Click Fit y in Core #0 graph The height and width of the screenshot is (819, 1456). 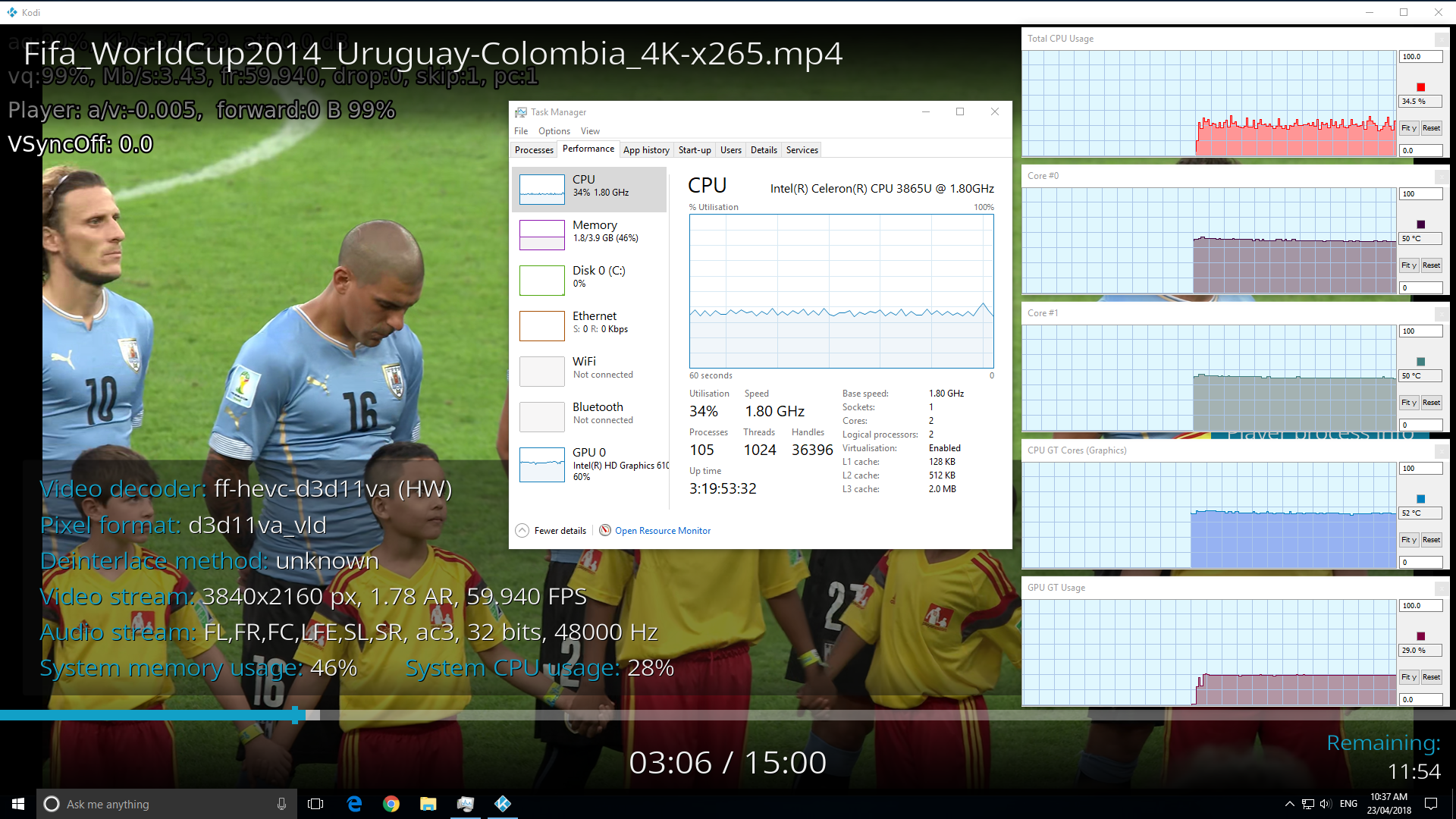(x=1409, y=265)
